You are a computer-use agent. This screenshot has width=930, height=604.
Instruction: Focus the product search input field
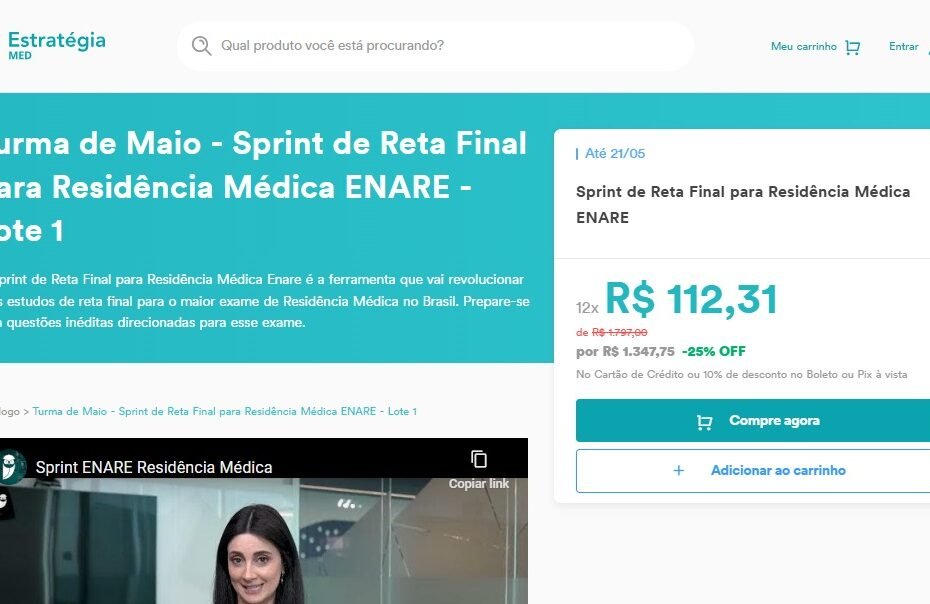tap(436, 46)
